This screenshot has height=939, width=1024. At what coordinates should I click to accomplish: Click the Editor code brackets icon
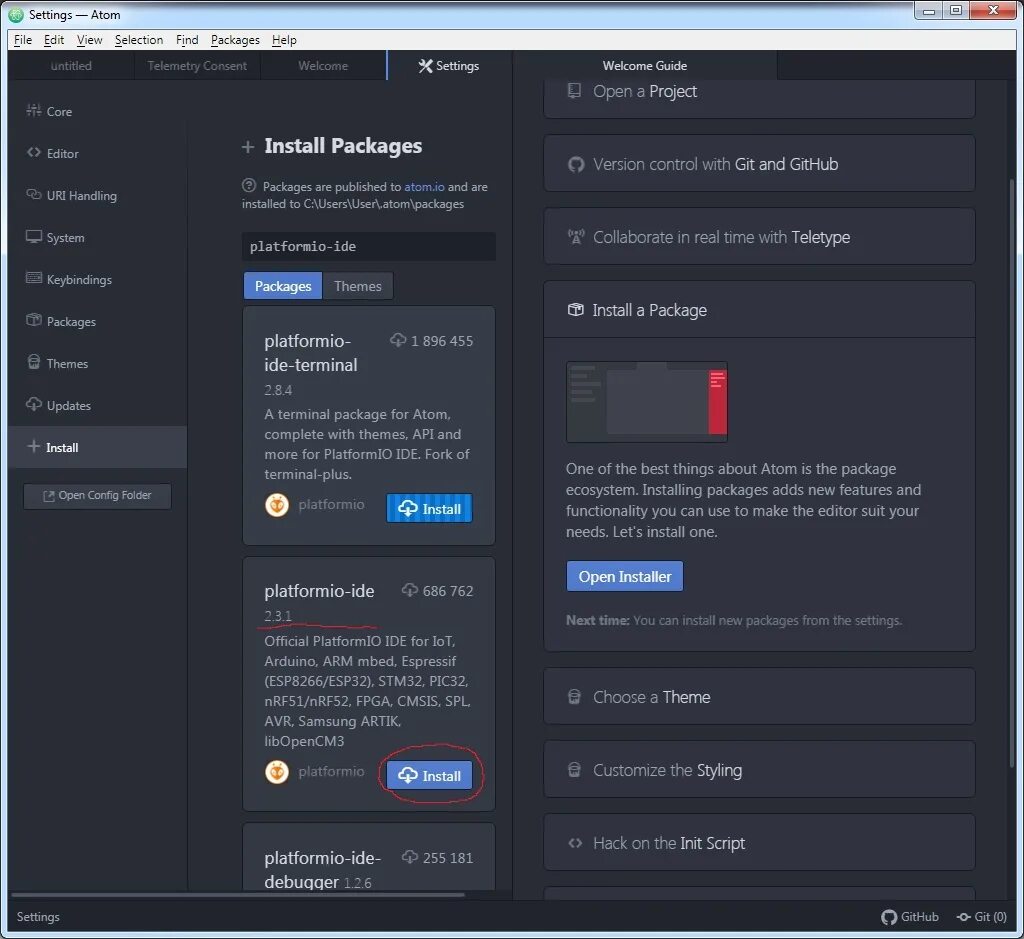[33, 153]
